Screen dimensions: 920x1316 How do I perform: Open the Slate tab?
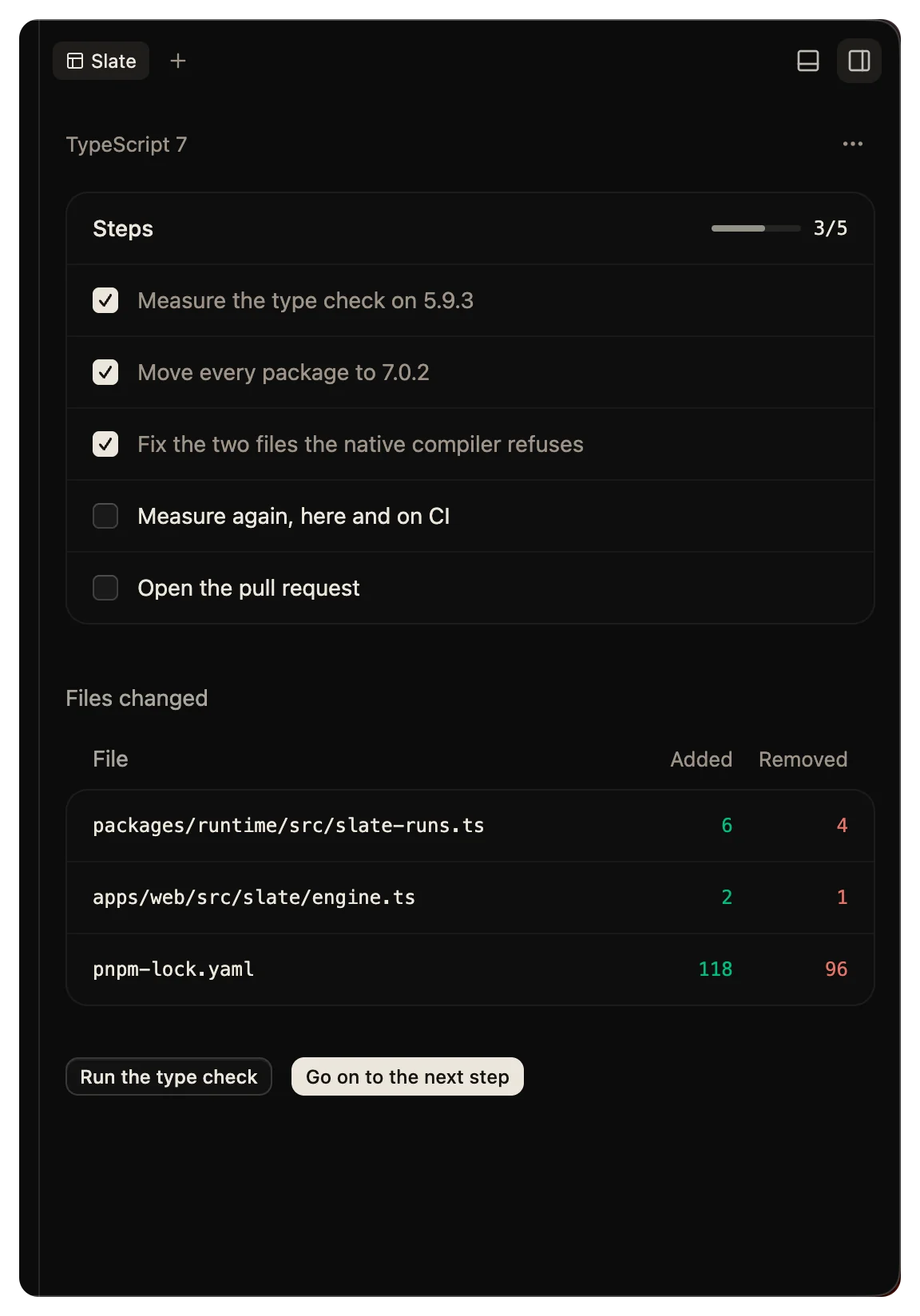[x=101, y=61]
